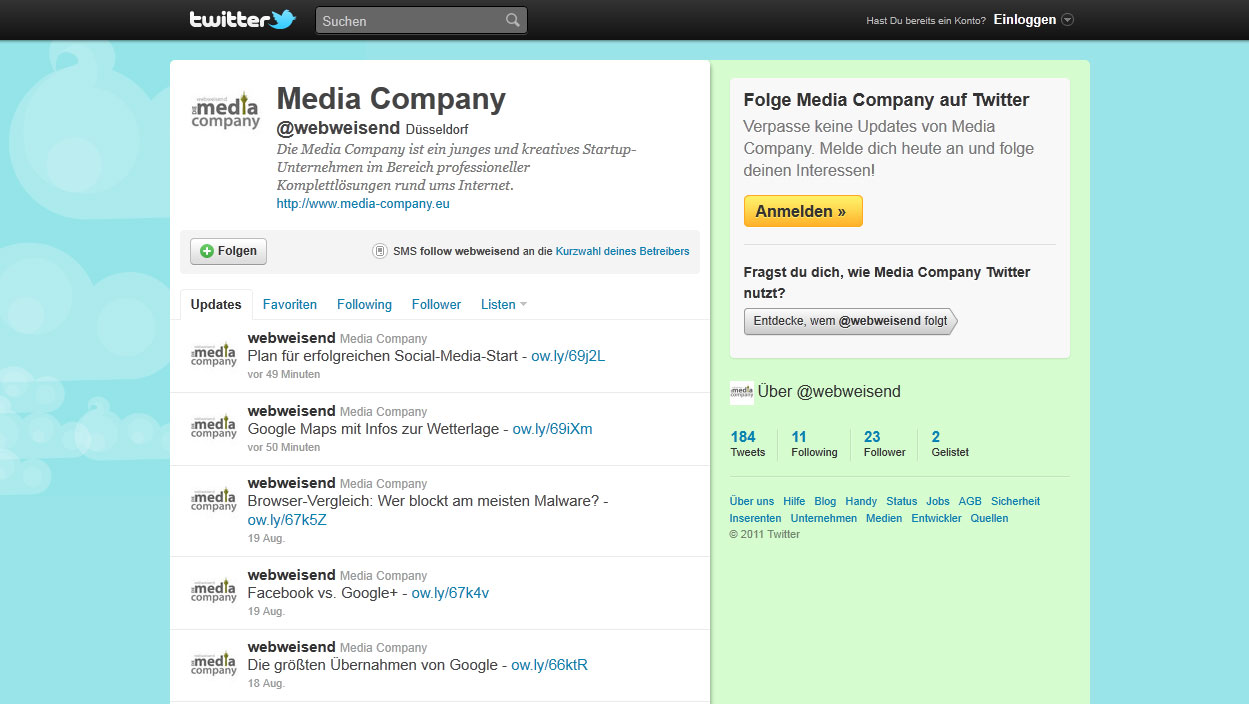Click the search magnifier icon
Screen dimensions: 1249x704
click(513, 20)
